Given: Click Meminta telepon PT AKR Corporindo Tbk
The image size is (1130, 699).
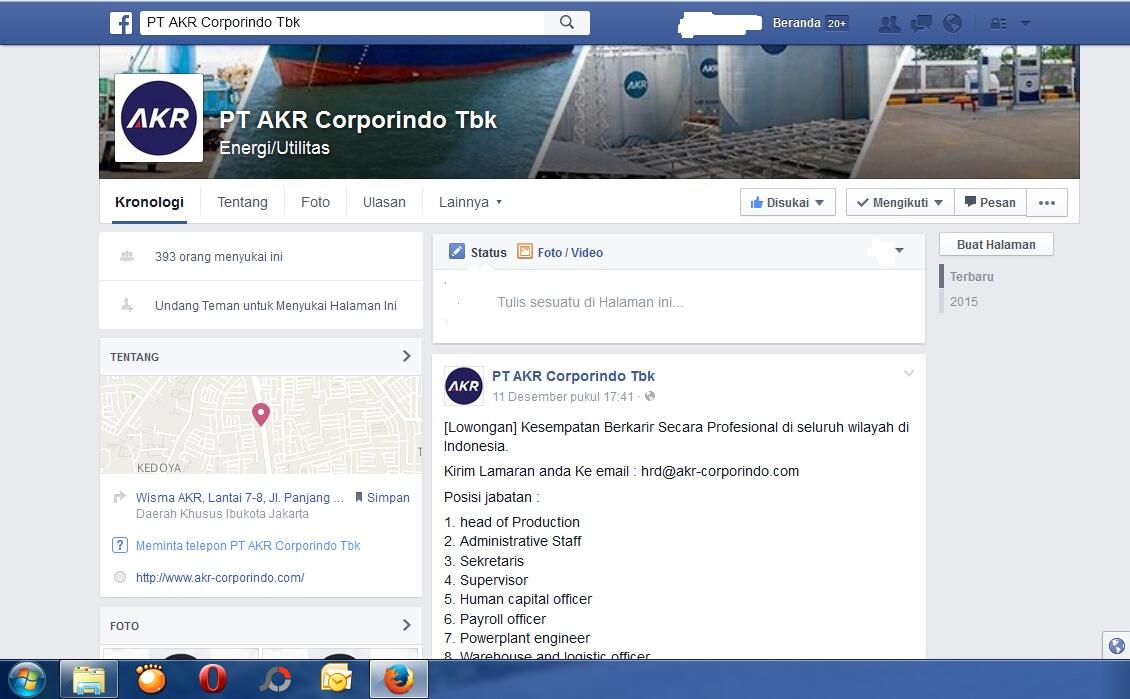Looking at the screenshot, I should pos(248,546).
